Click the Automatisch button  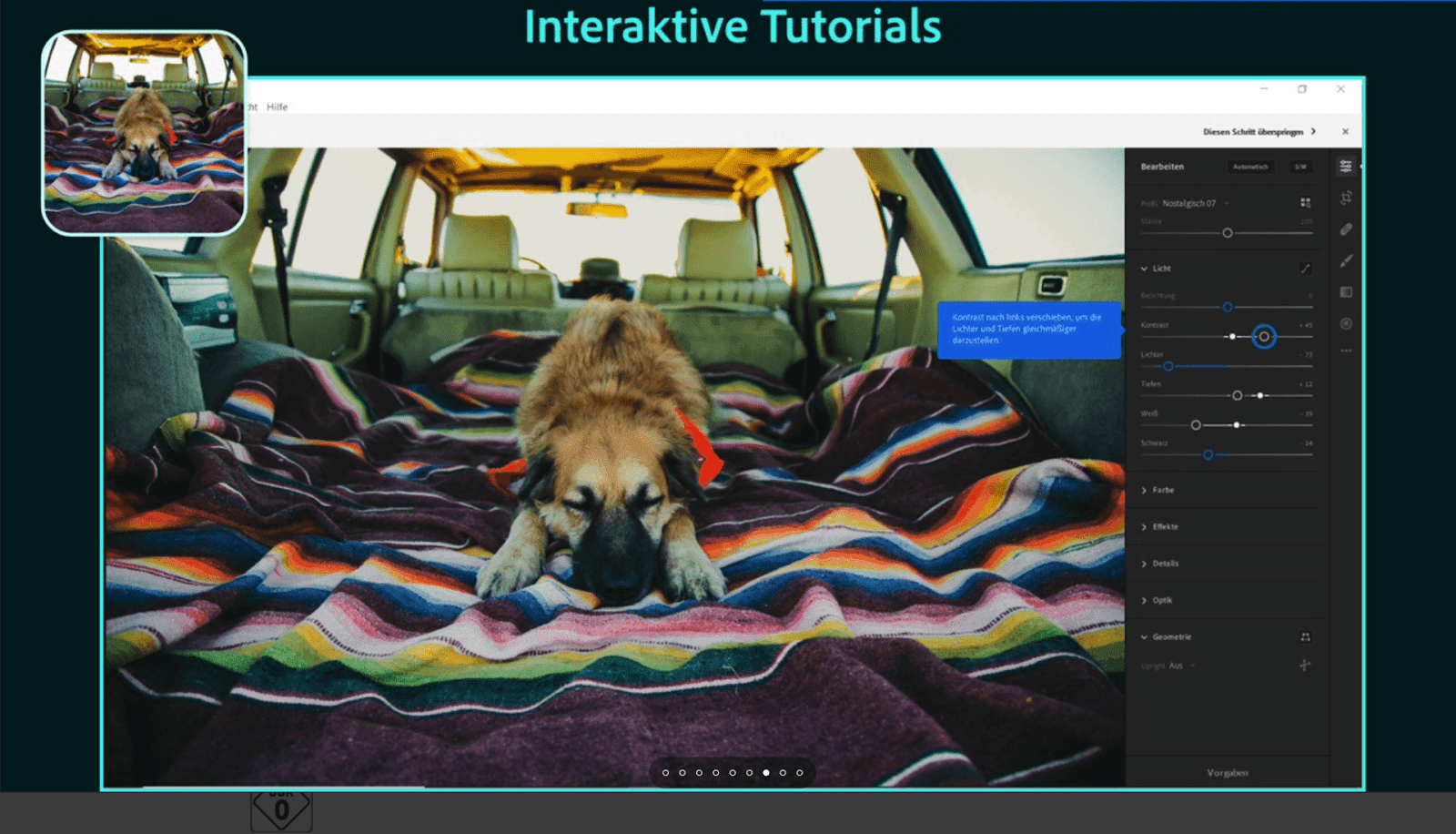coord(1250,167)
